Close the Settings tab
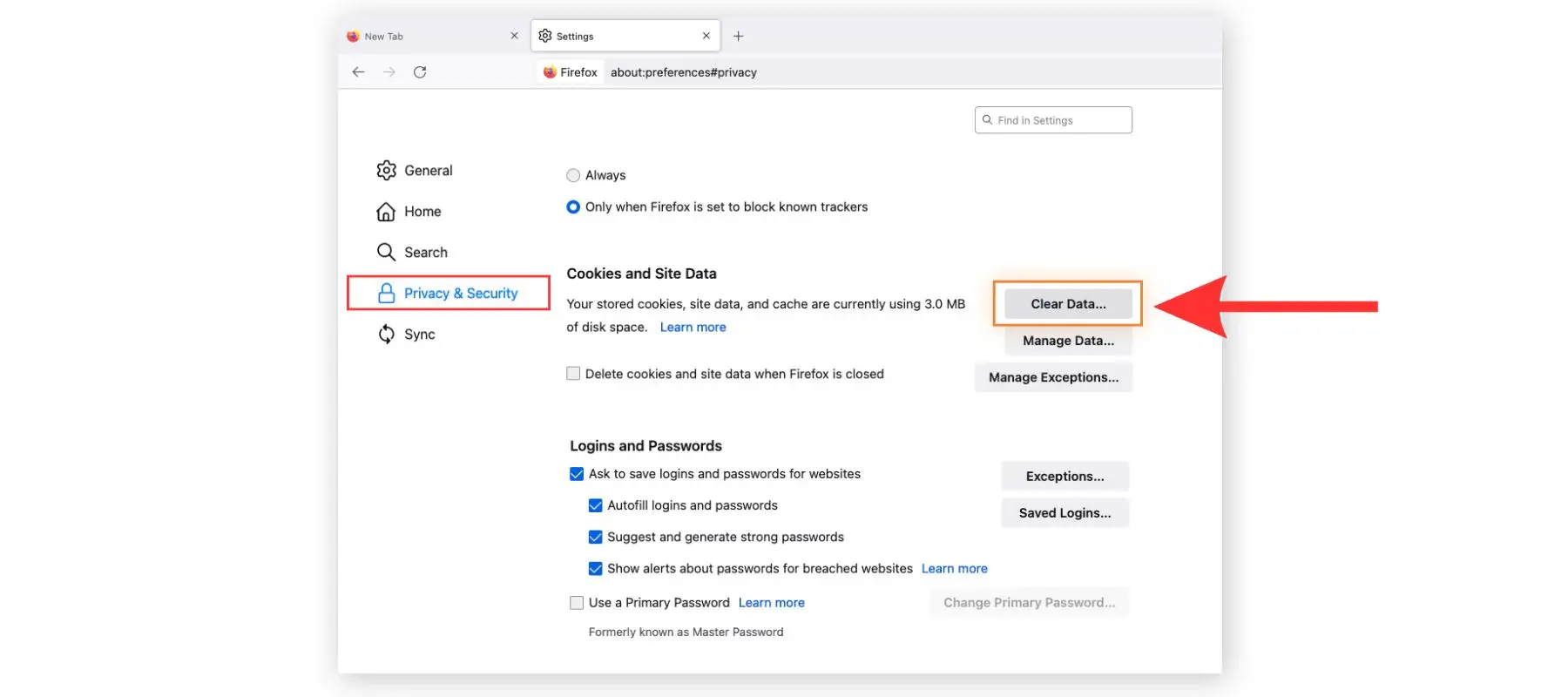 click(706, 36)
